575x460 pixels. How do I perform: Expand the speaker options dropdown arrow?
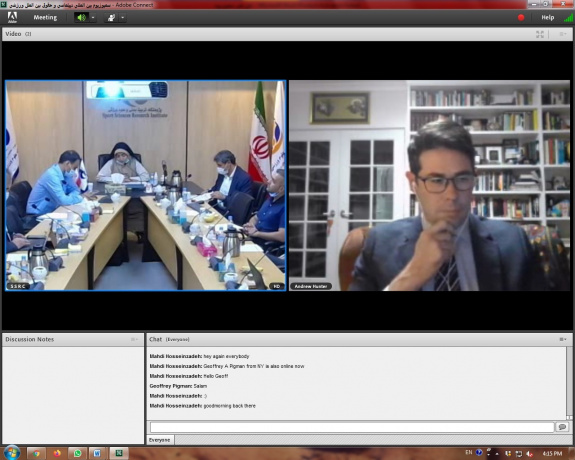coord(93,17)
